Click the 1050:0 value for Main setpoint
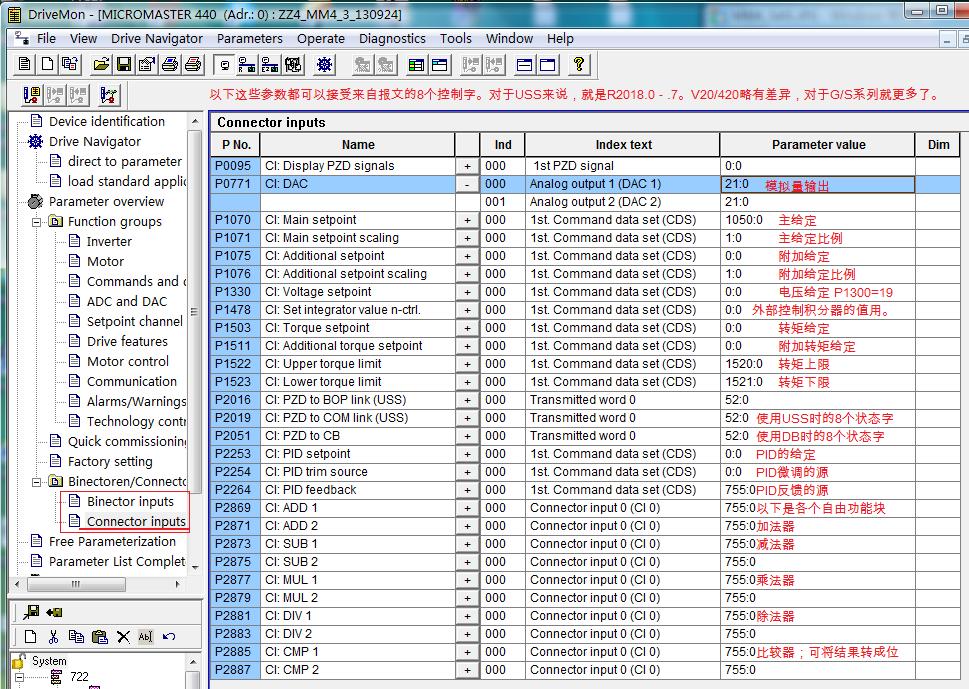 tap(743, 220)
